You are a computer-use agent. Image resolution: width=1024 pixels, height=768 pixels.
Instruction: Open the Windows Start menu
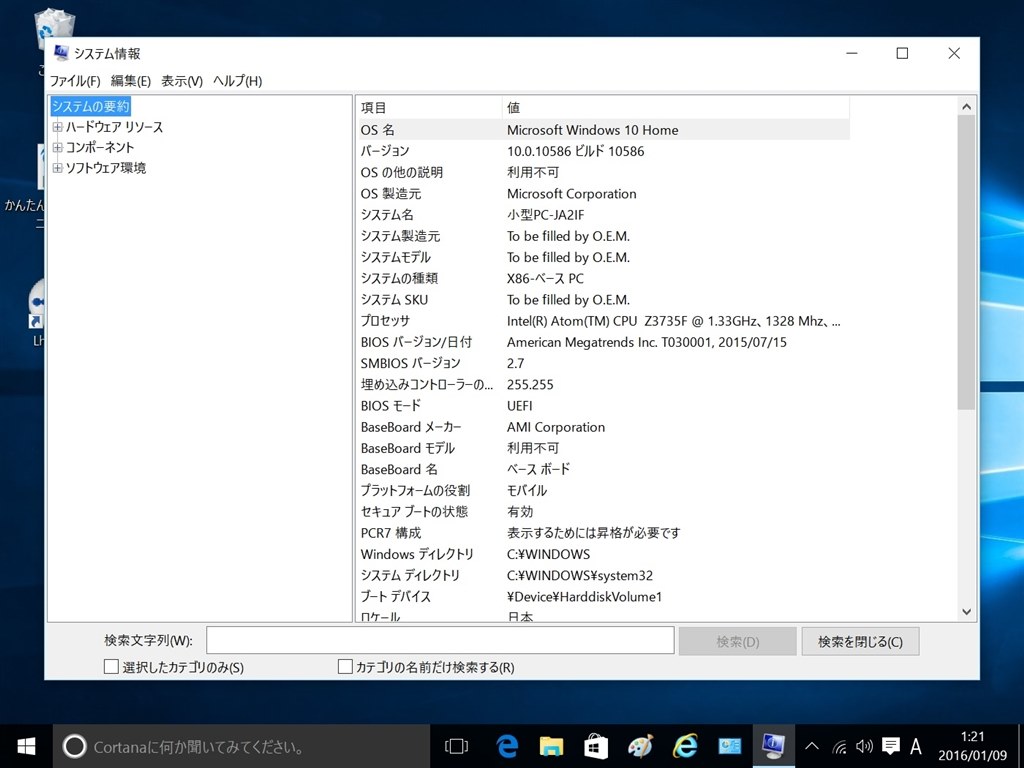(26, 746)
